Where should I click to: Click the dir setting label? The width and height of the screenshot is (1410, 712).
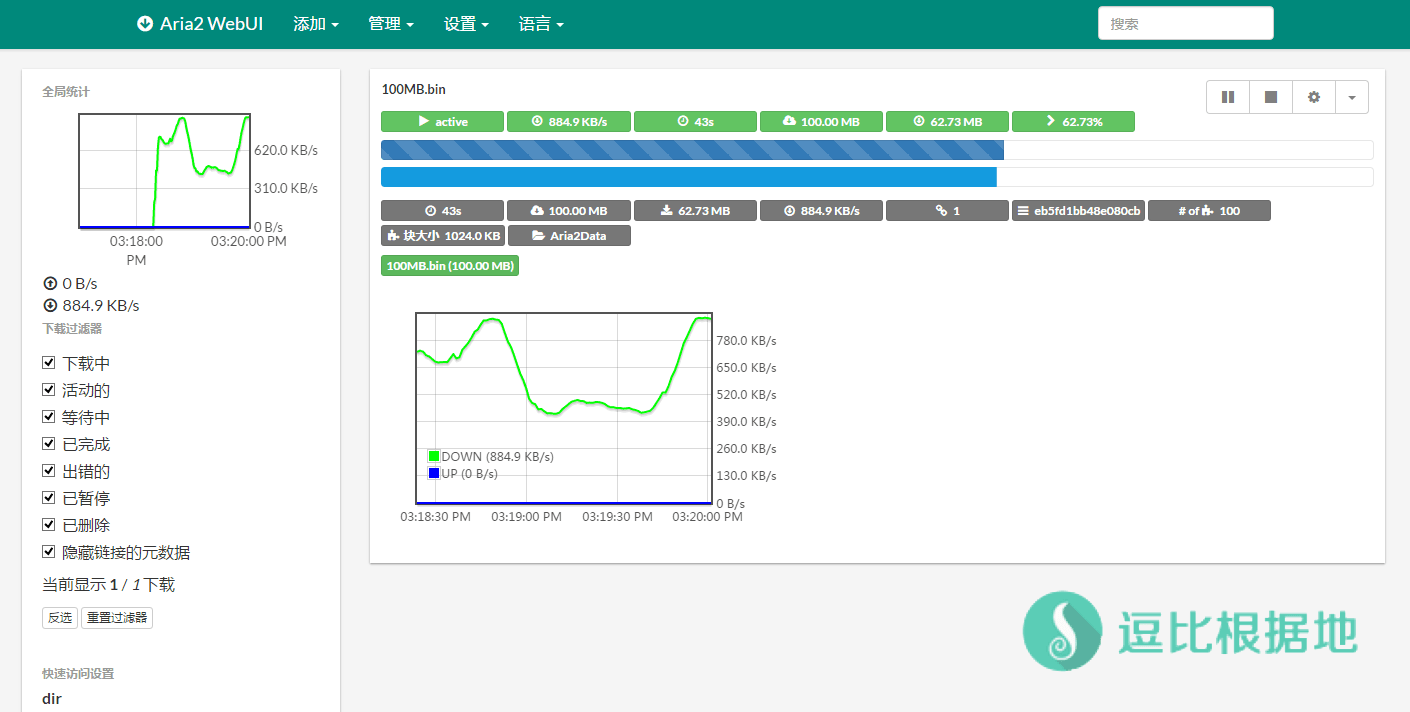coord(52,698)
